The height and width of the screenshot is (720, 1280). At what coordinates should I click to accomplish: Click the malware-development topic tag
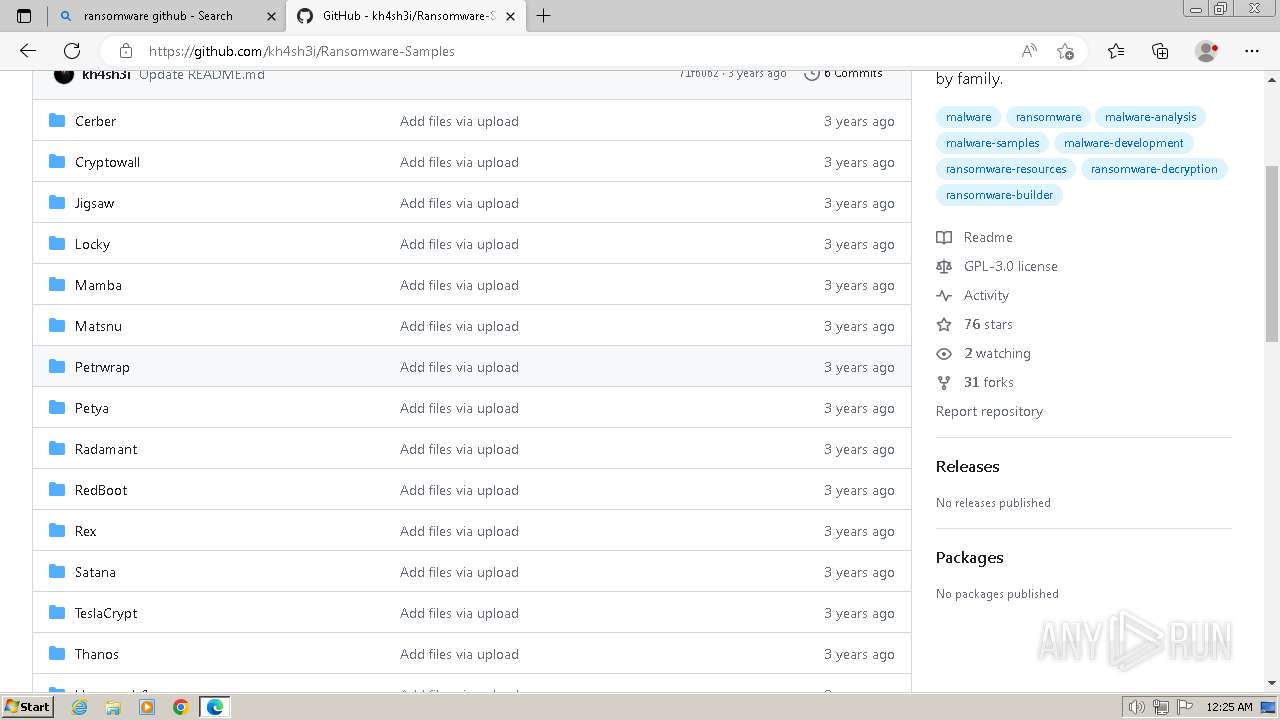point(1123,143)
